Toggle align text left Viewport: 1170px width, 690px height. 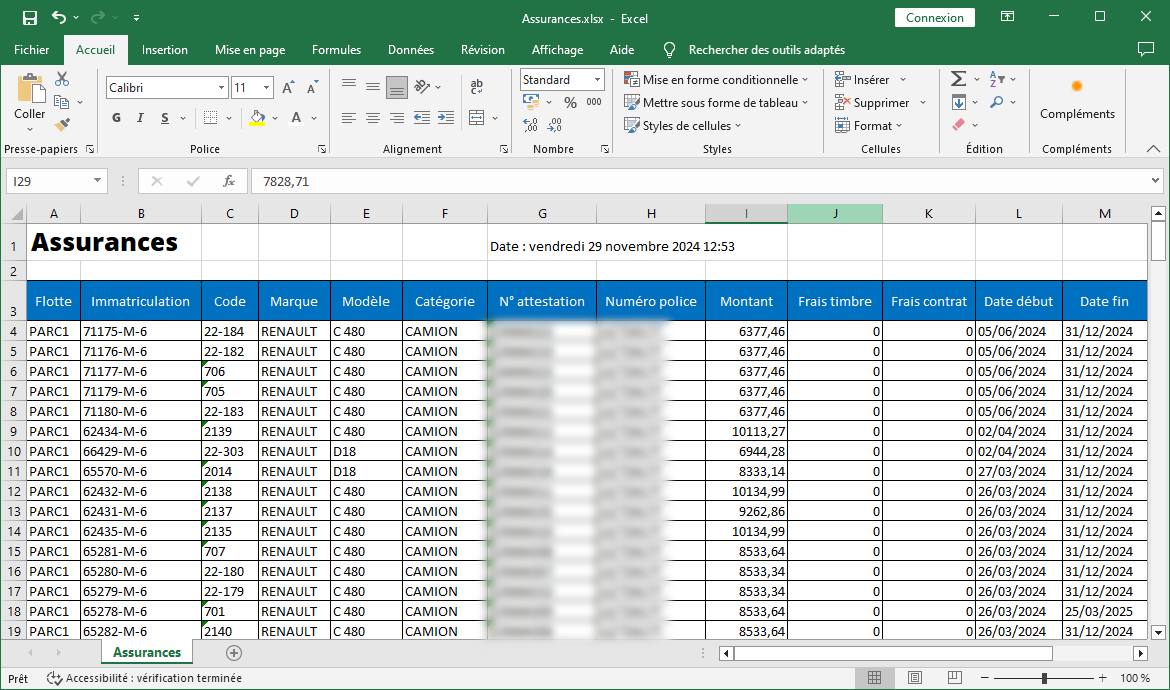tap(348, 118)
